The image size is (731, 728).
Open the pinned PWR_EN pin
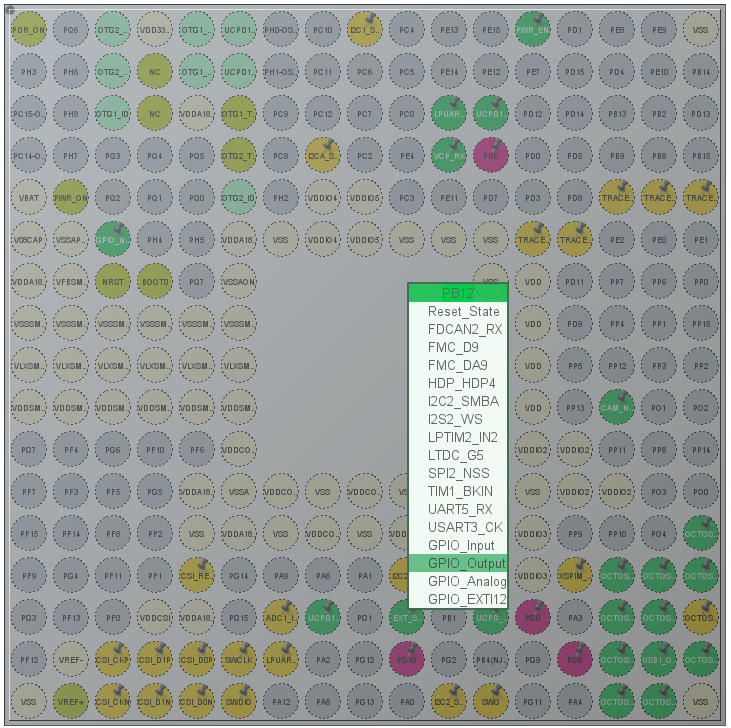(x=533, y=30)
